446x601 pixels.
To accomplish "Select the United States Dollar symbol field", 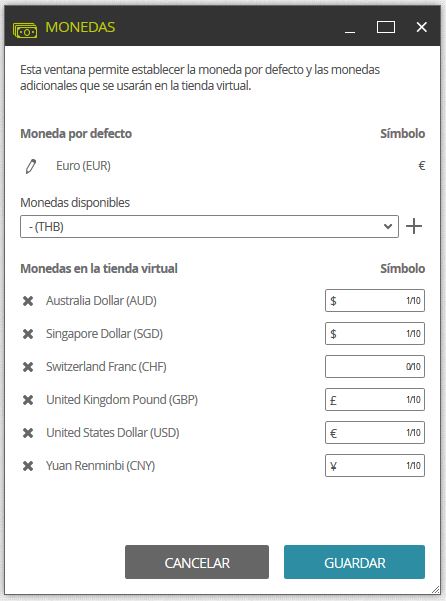I will click(375, 432).
